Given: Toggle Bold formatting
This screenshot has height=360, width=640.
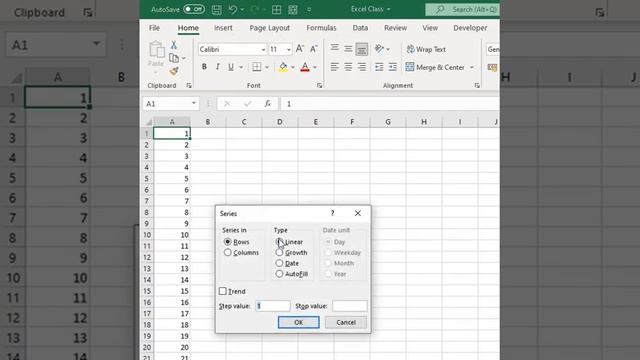Looking at the screenshot, I should click(204, 67).
